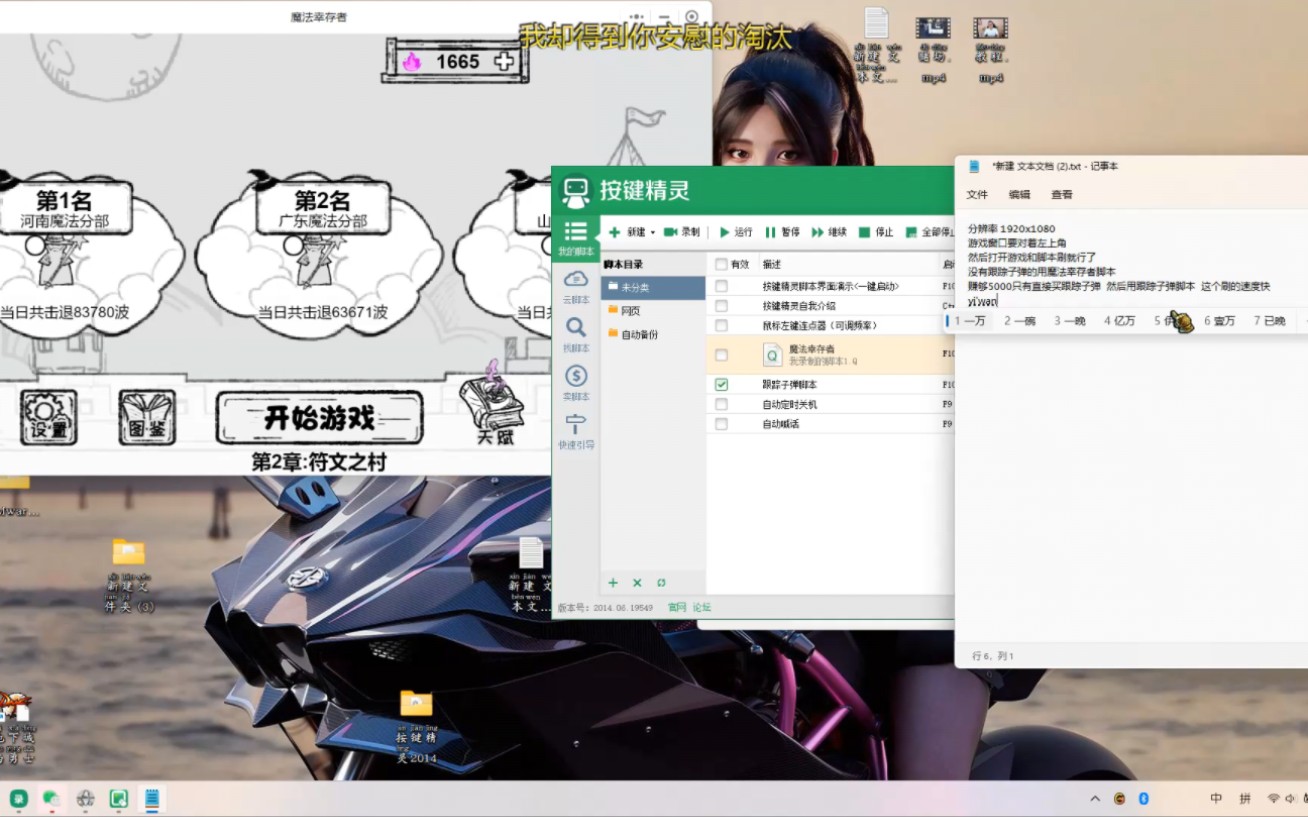This screenshot has width=1308, height=817.
Task: Check box for 鼠标左键连点器 script
Action: (721, 325)
